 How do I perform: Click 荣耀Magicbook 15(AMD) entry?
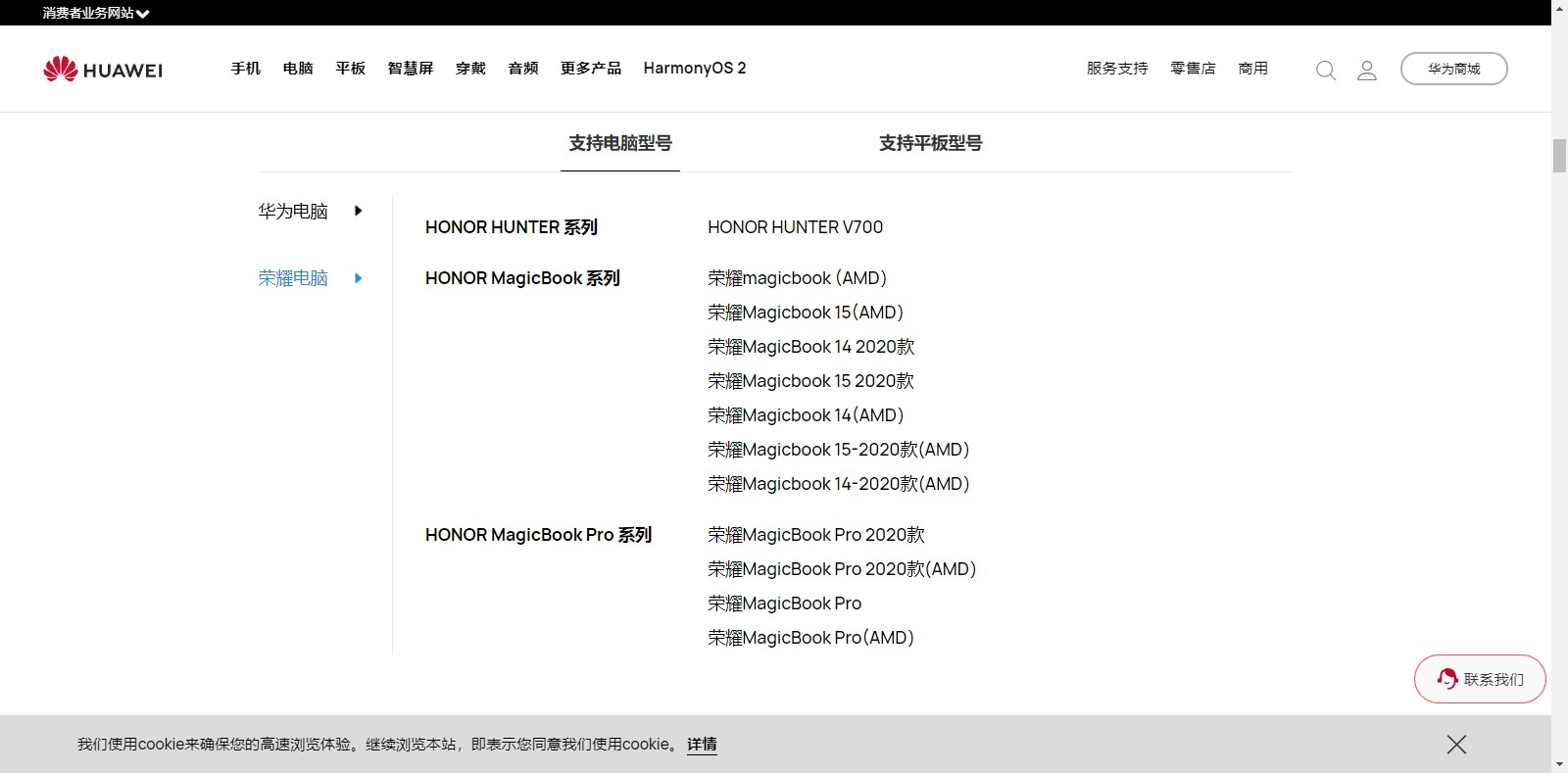[x=806, y=313]
